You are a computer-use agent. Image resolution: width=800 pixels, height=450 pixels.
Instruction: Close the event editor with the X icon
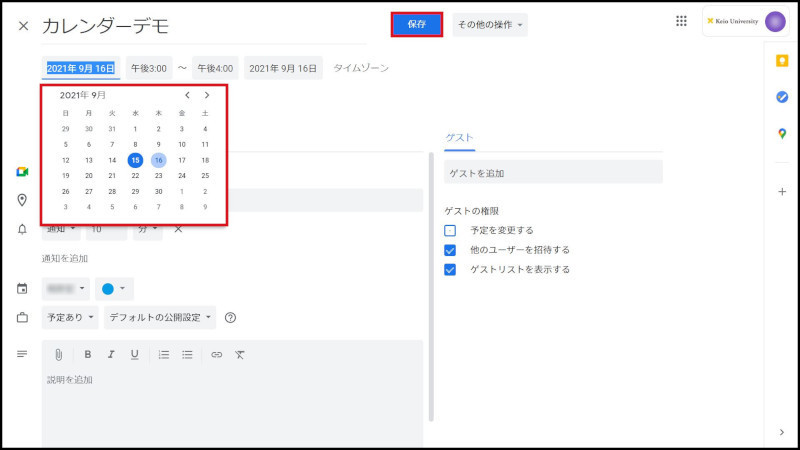23,25
